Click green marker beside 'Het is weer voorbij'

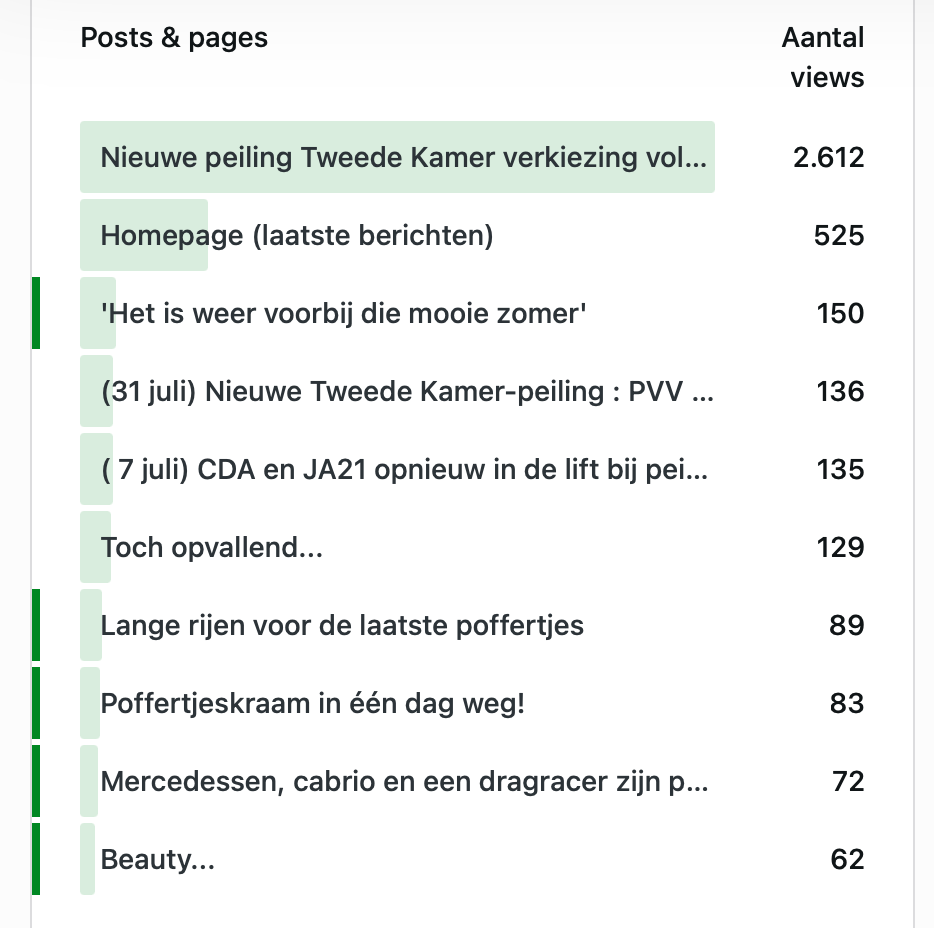click(x=36, y=314)
